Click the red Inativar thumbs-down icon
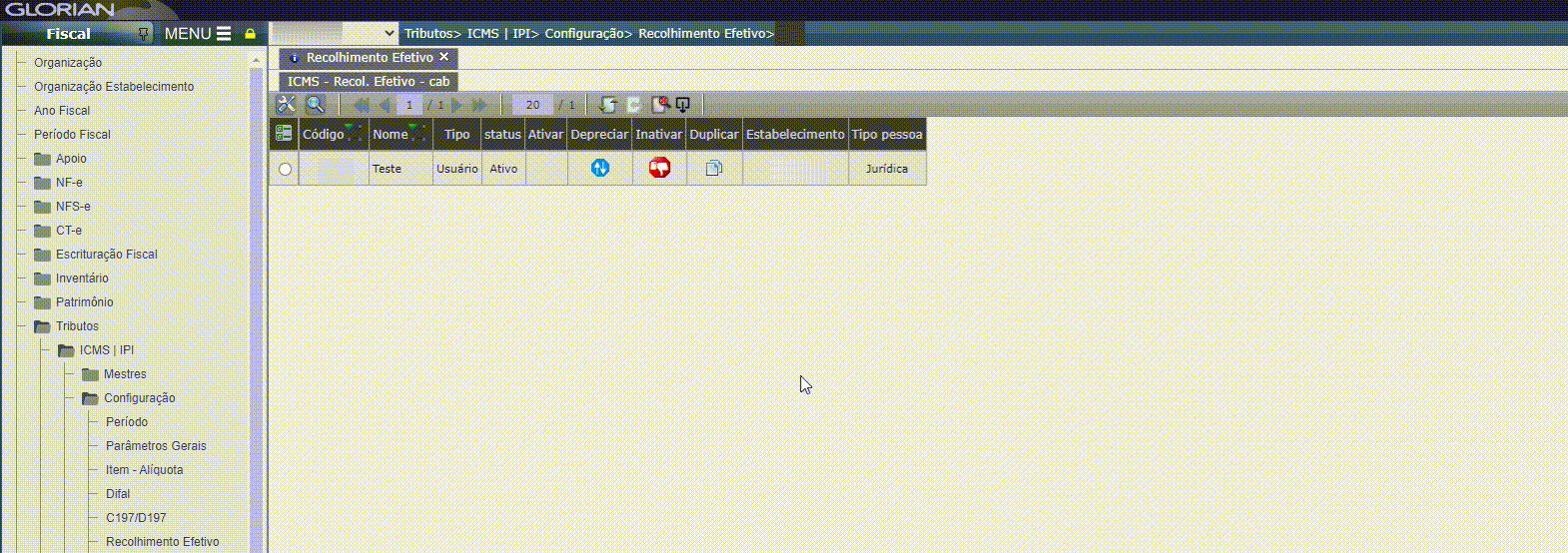This screenshot has width=1568, height=553. 659,168
